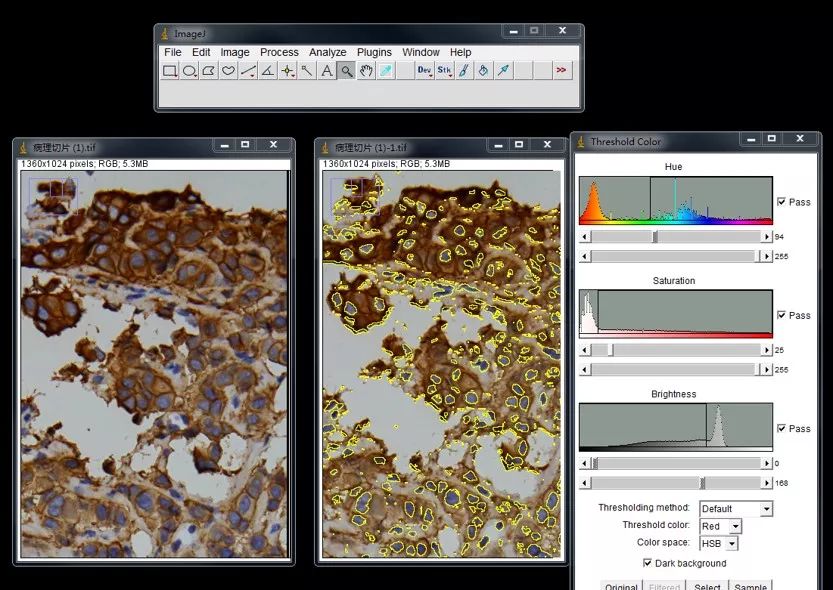This screenshot has width=833, height=590.
Task: Uncheck the Hue Pass checkbox
Action: [x=782, y=202]
